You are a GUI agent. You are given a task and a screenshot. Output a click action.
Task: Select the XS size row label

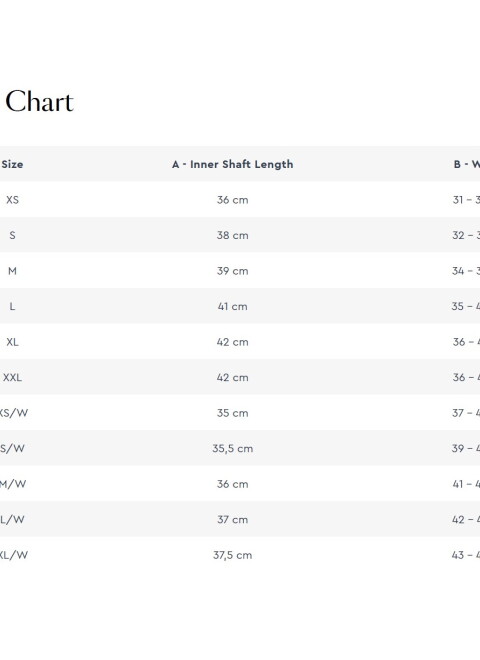[x=12, y=200]
